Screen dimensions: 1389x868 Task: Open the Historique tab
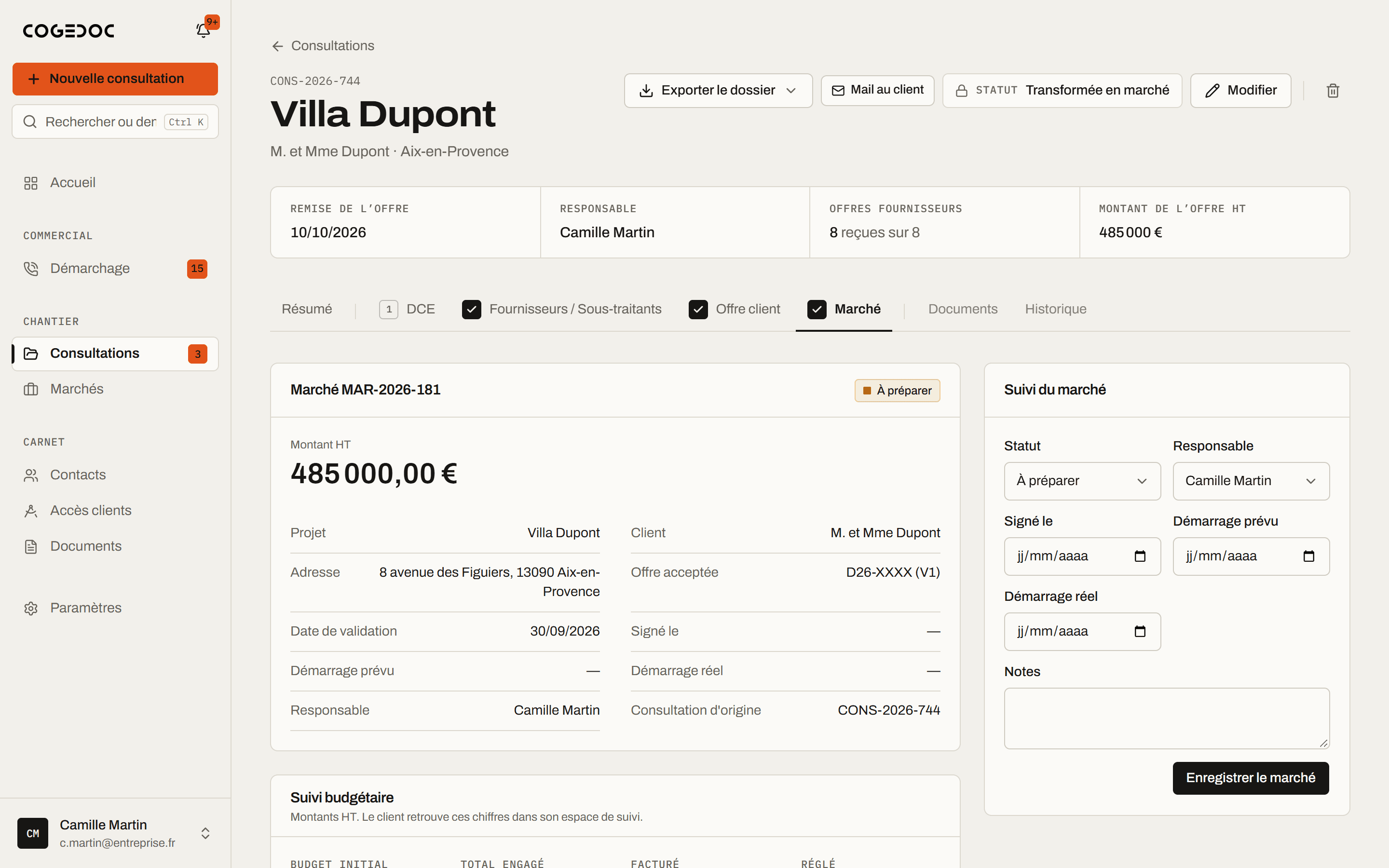pyautogui.click(x=1056, y=310)
